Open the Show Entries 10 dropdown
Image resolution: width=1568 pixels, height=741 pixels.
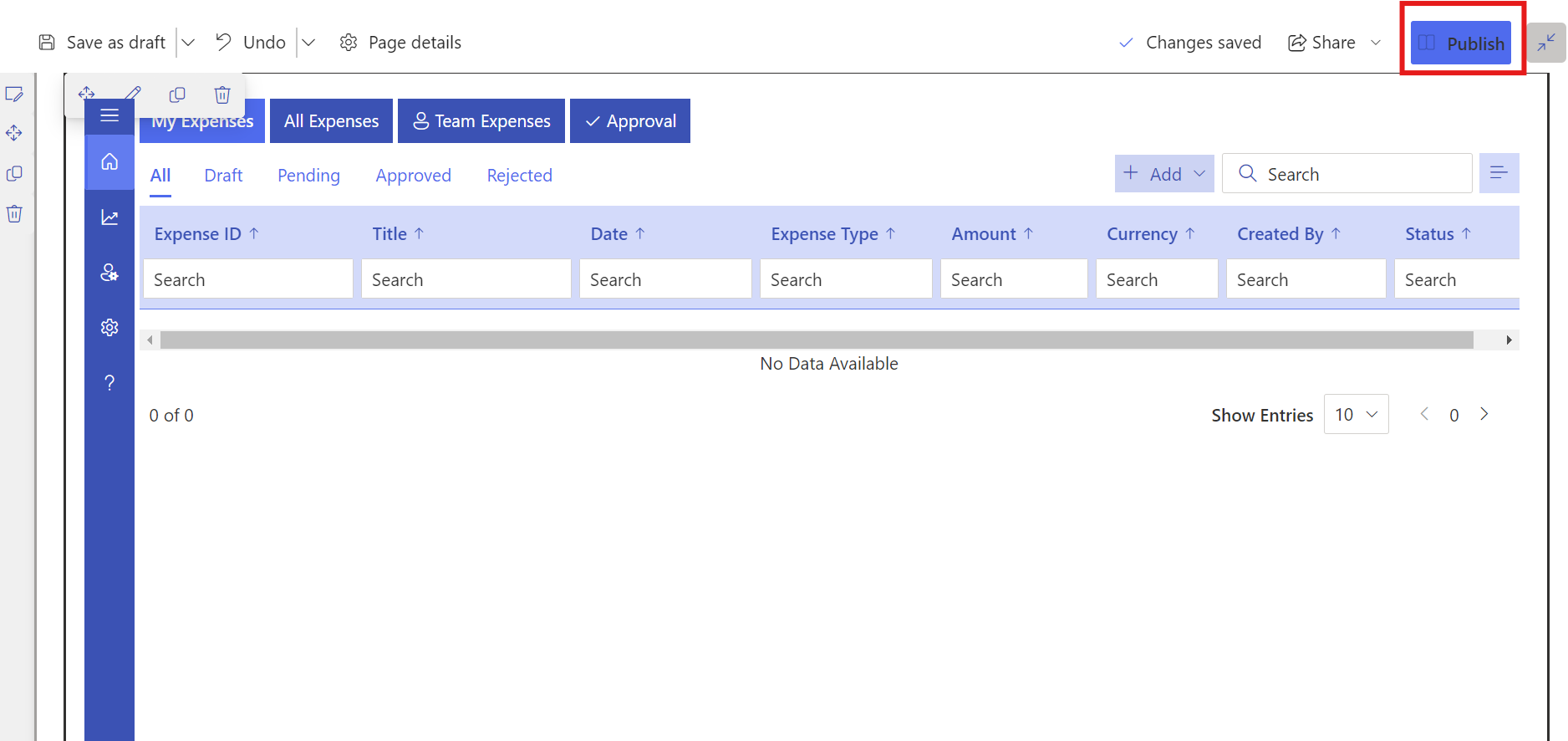coord(1356,414)
